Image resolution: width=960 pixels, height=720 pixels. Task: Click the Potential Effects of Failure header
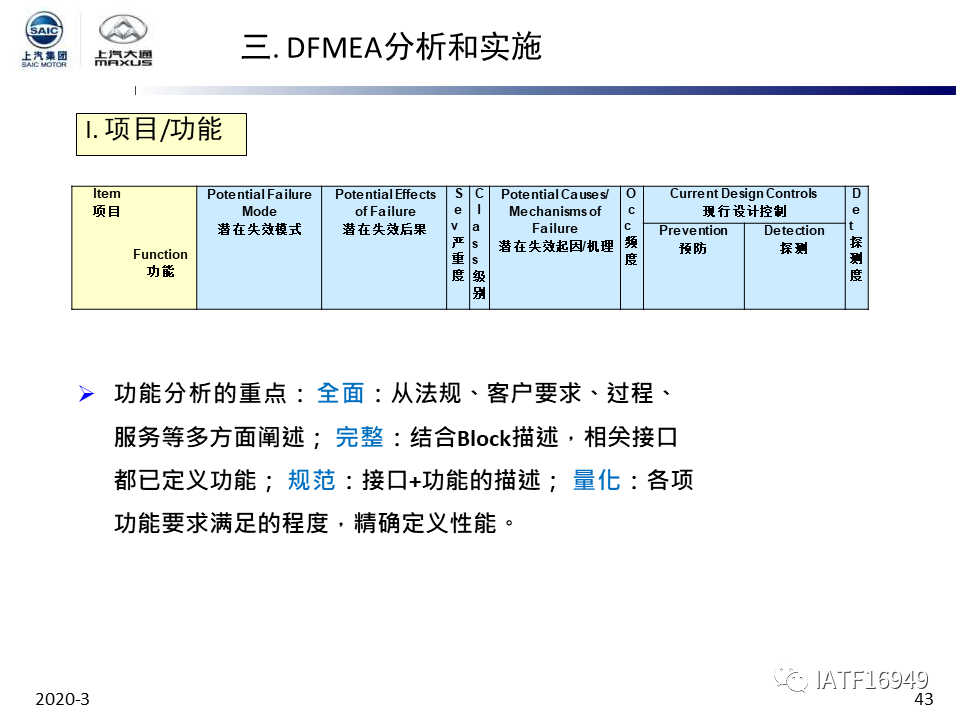384,247
